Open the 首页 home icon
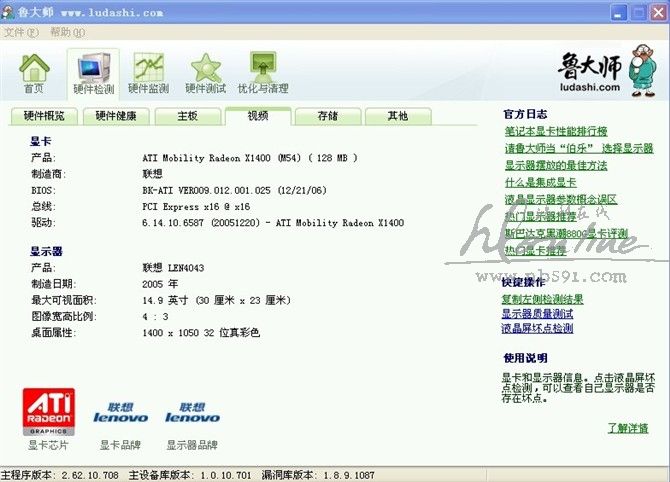The image size is (670, 482). point(34,73)
